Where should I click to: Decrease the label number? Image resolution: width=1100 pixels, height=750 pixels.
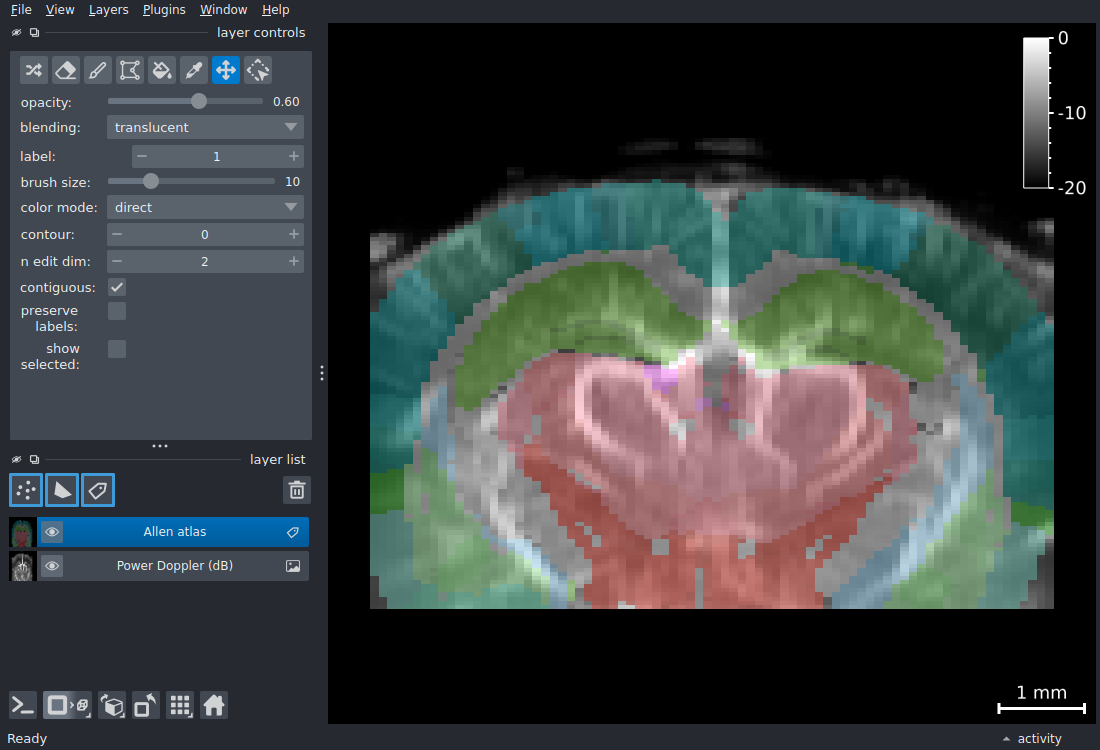142,156
